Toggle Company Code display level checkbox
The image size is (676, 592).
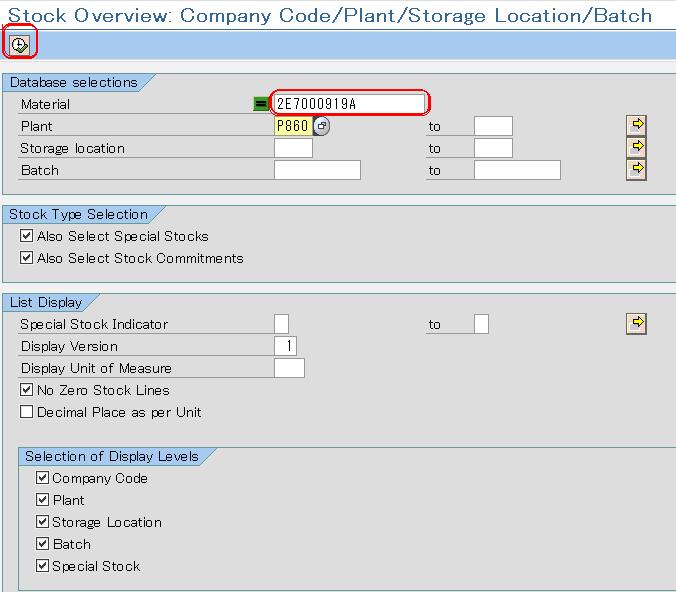coord(42,478)
